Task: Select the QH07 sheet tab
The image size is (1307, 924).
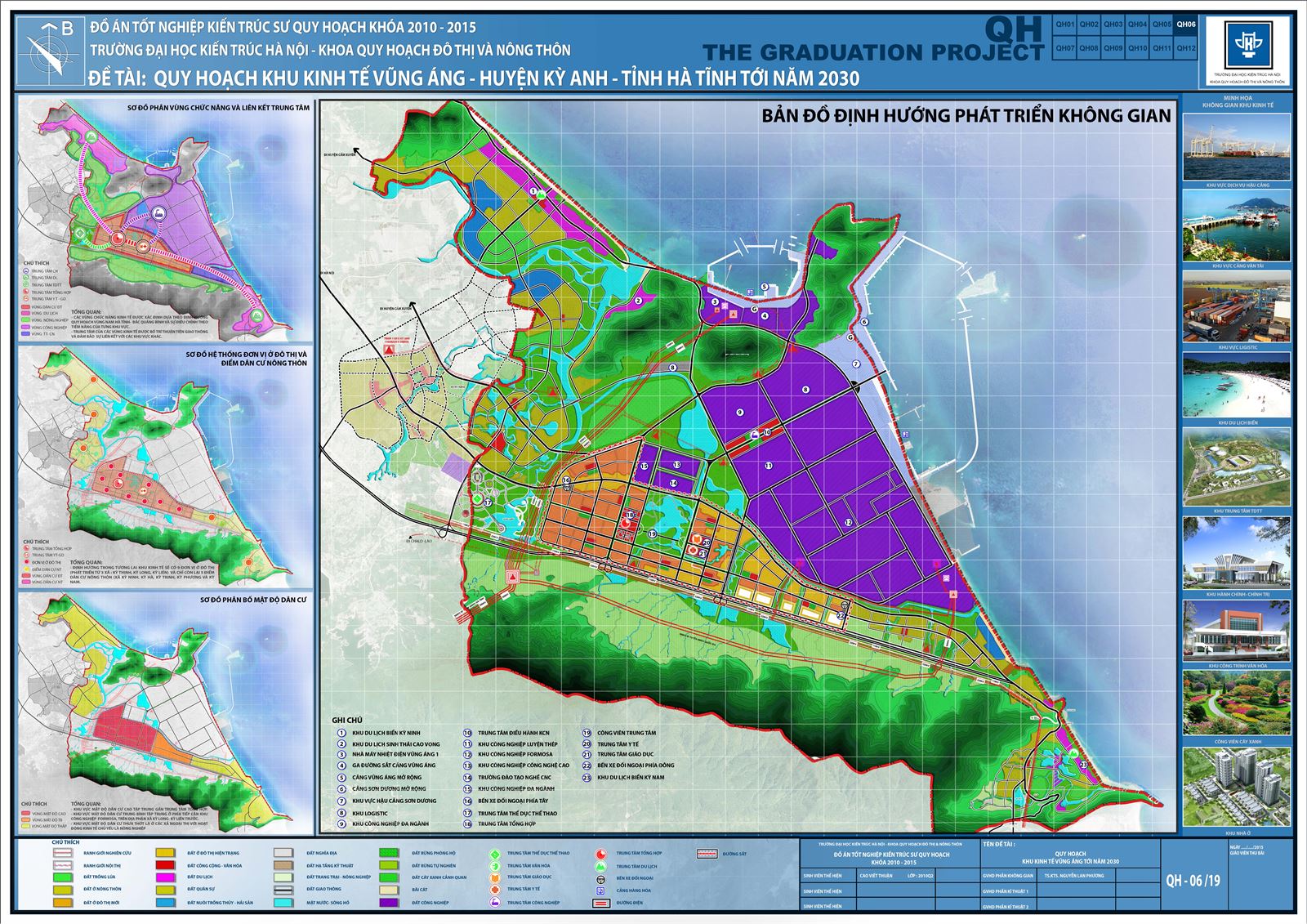Action: tap(1064, 48)
